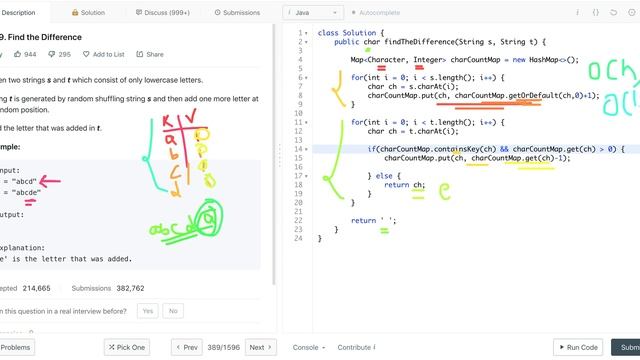Click the description panel vertical scrollbar
Screen dimensions: 640x360
(x=274, y=155)
